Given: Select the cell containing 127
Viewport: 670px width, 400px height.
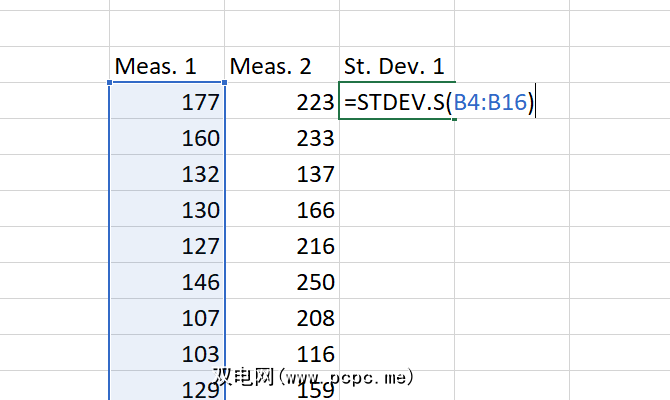Looking at the screenshot, I should click(x=167, y=246).
